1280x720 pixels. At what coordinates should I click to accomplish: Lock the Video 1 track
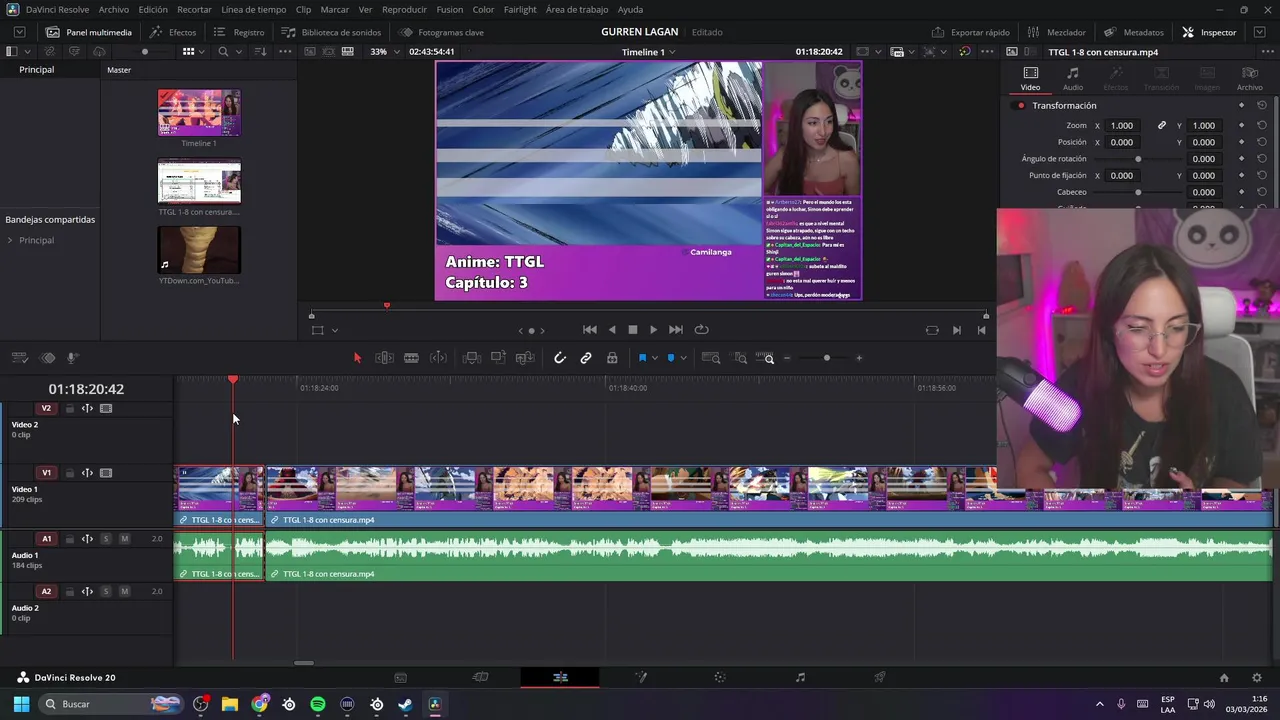pyautogui.click(x=70, y=473)
